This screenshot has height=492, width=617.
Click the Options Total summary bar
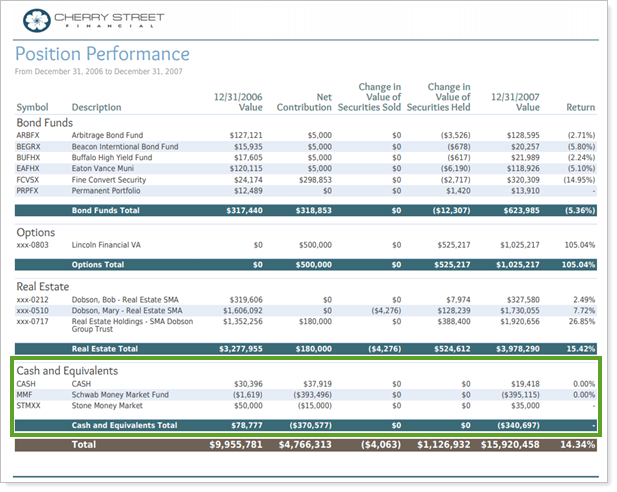click(305, 265)
